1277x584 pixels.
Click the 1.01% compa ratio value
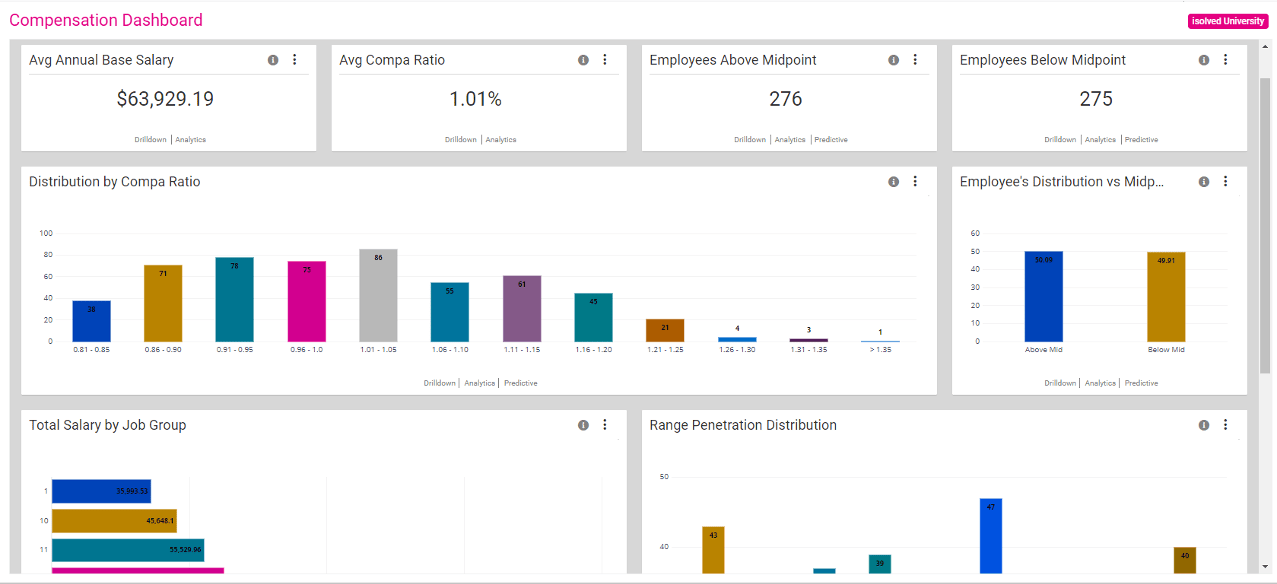click(x=475, y=99)
